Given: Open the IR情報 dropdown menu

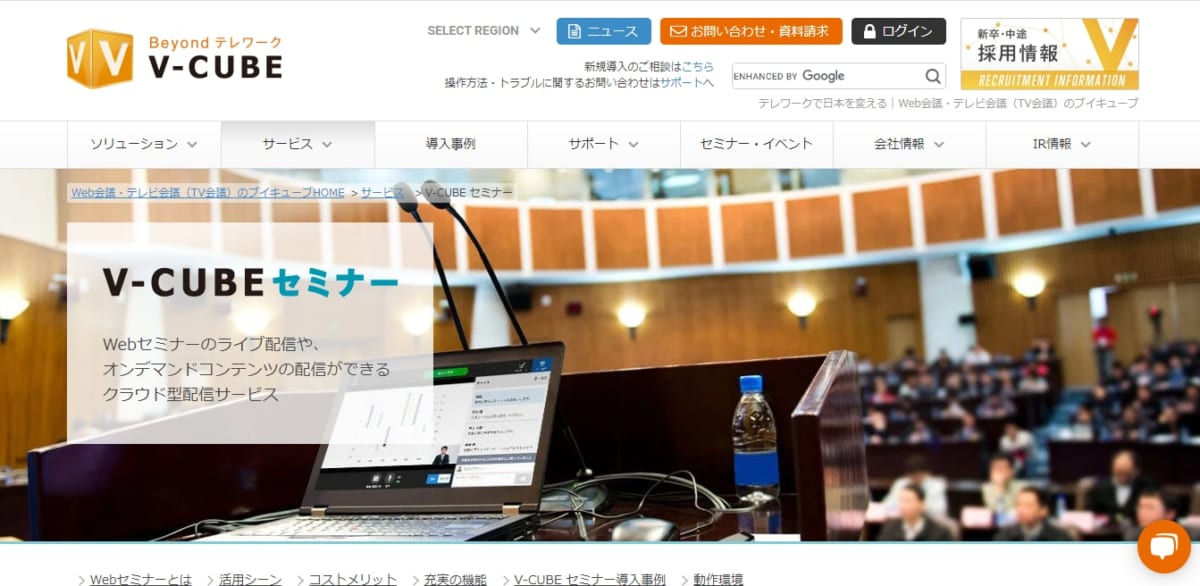Looking at the screenshot, I should pyautogui.click(x=1061, y=144).
